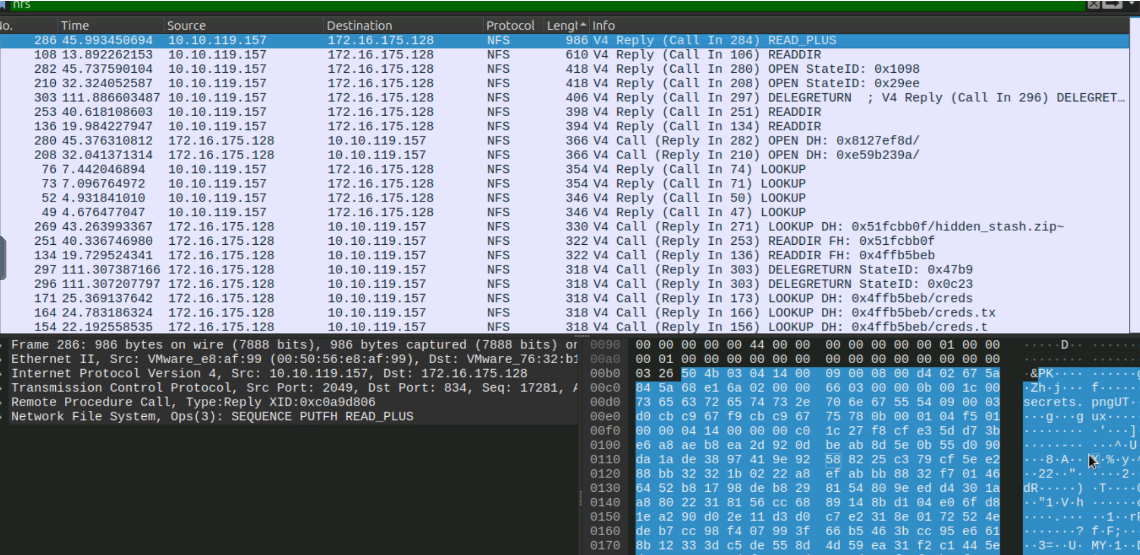Expand the Remote Procedure Call section

(4, 402)
